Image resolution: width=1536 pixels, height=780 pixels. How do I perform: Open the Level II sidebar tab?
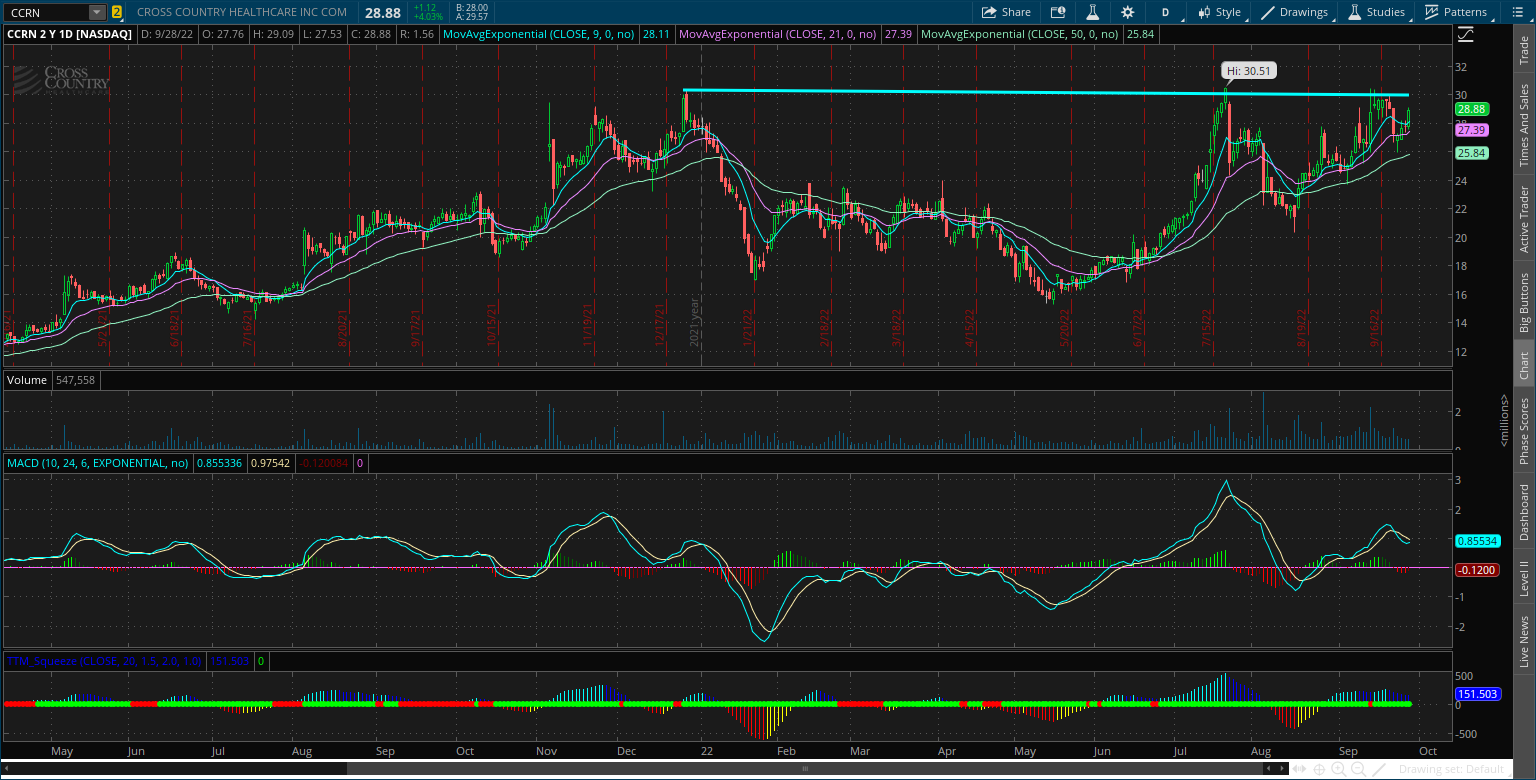click(1524, 579)
